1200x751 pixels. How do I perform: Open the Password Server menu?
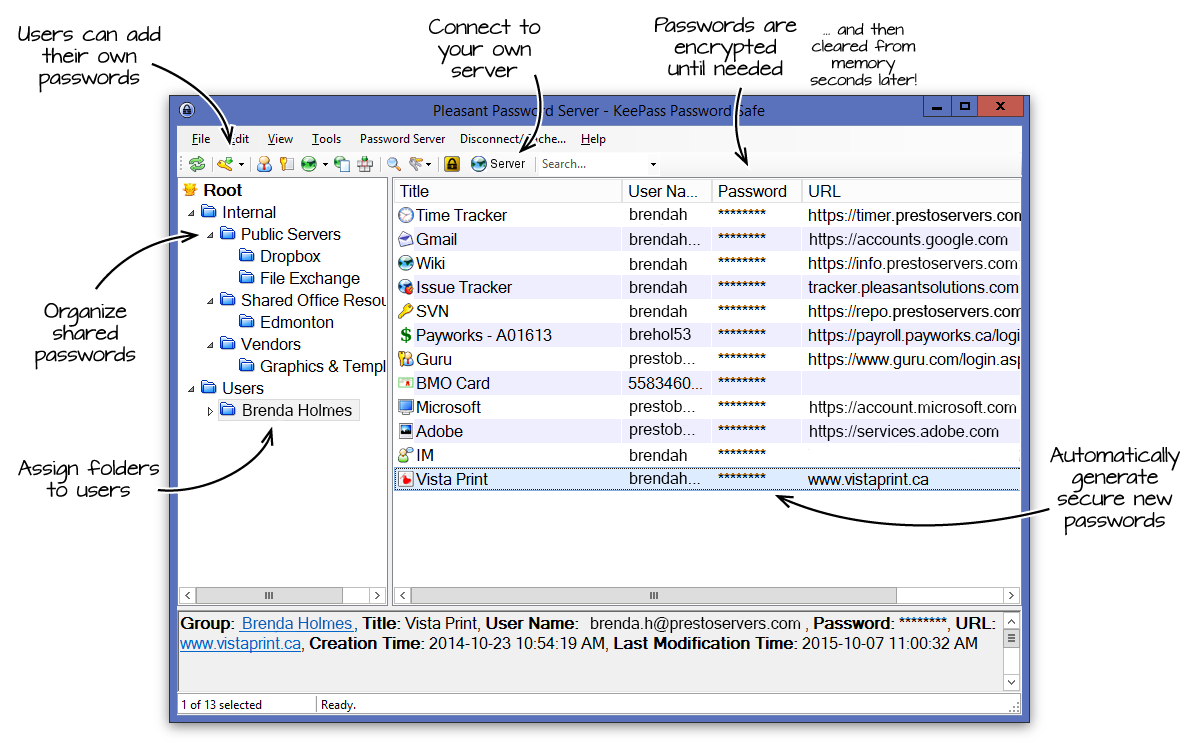402,139
